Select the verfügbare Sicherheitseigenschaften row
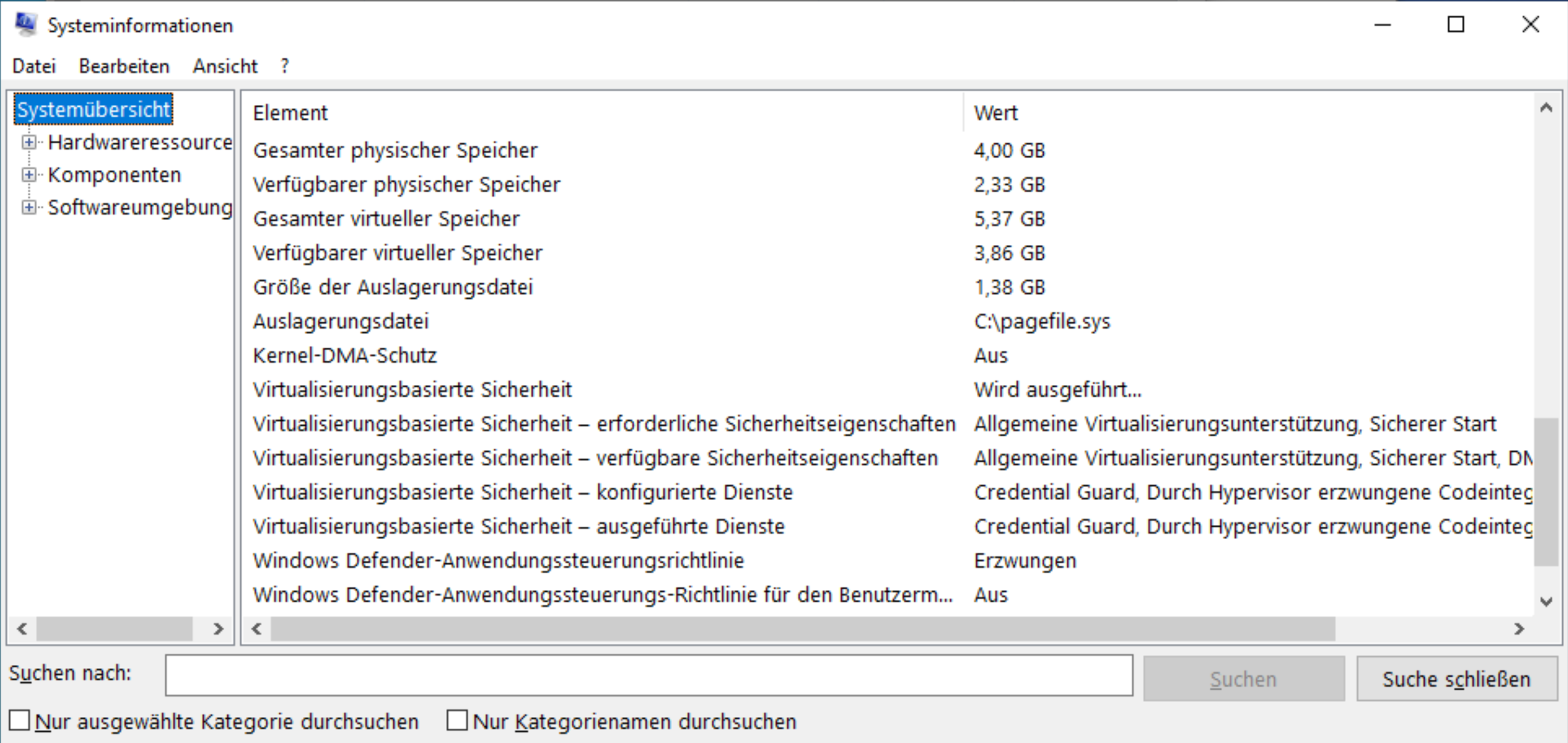 pos(888,458)
